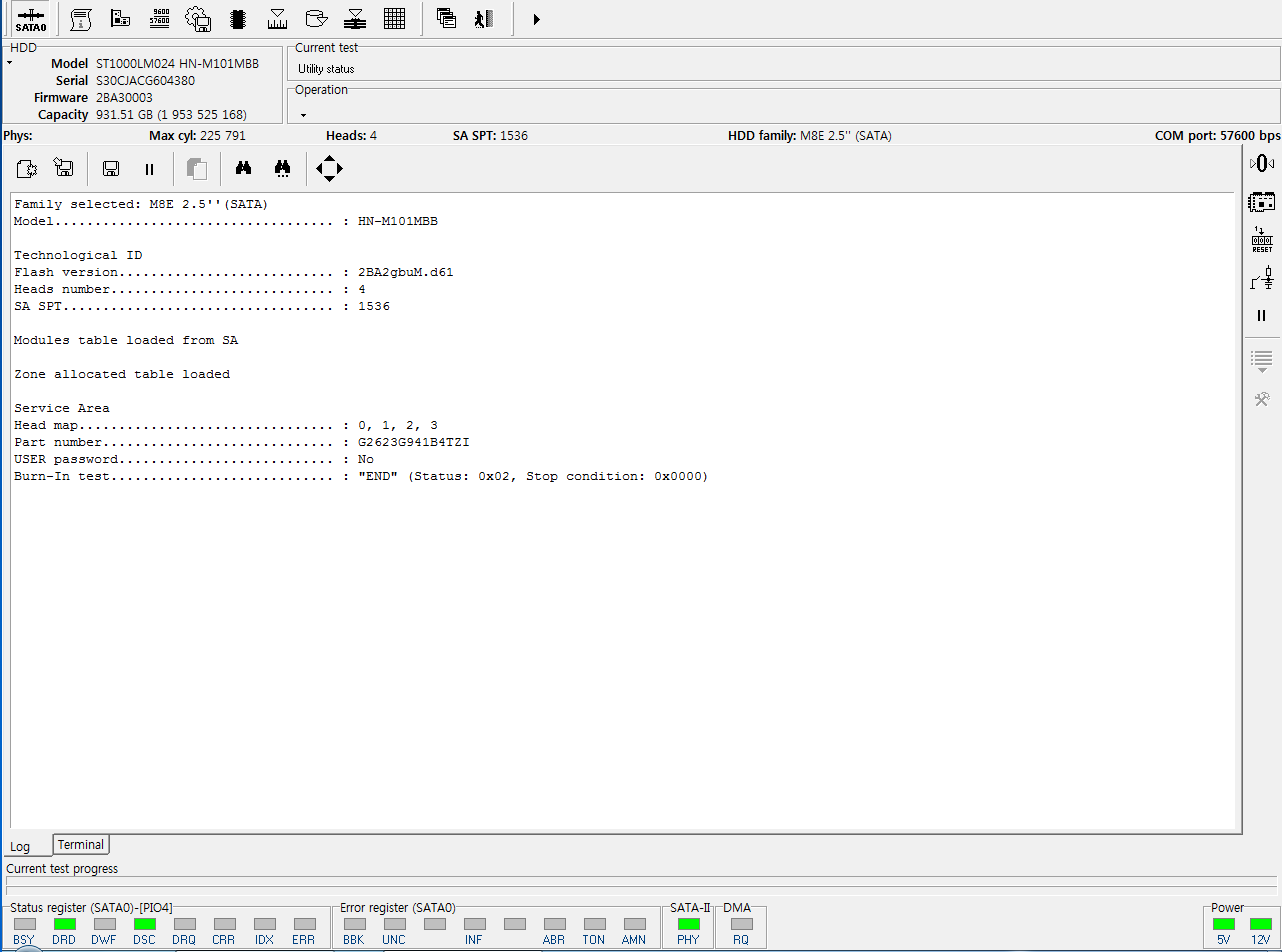This screenshot has width=1282, height=952.
Task: Click the Max cyl value 225 791
Action: (223, 135)
